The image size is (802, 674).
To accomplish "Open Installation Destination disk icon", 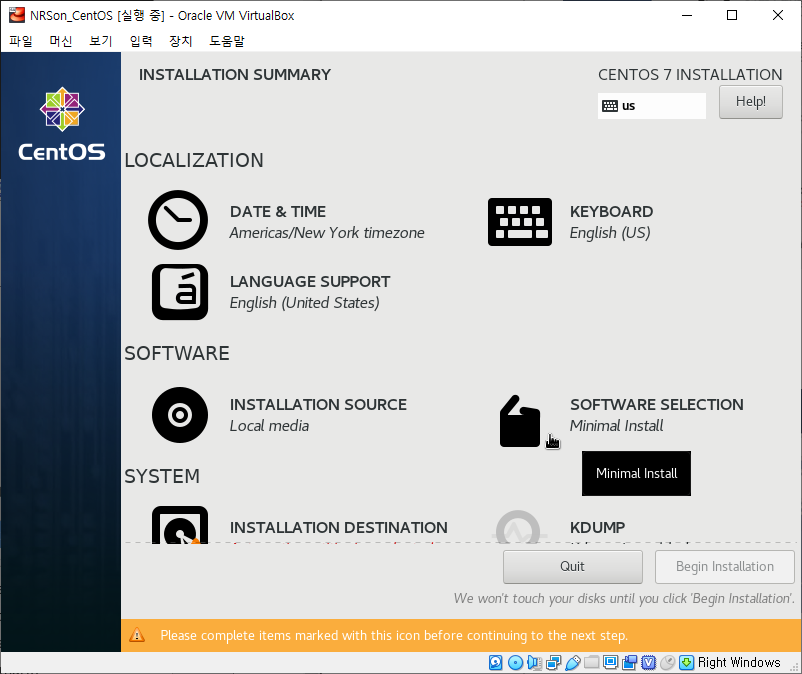I will 180,525.
